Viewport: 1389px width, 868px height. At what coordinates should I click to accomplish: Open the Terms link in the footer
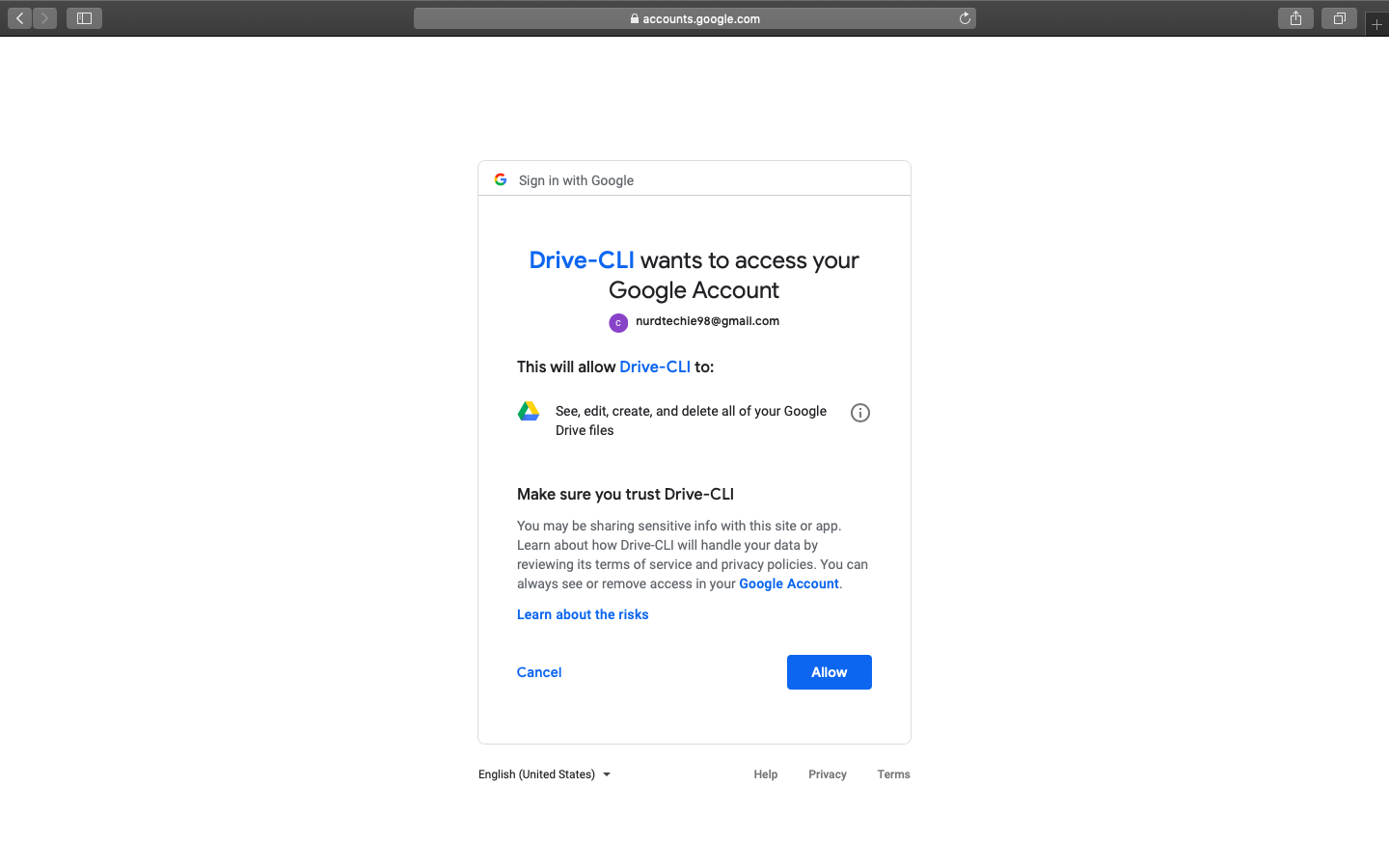(x=894, y=774)
